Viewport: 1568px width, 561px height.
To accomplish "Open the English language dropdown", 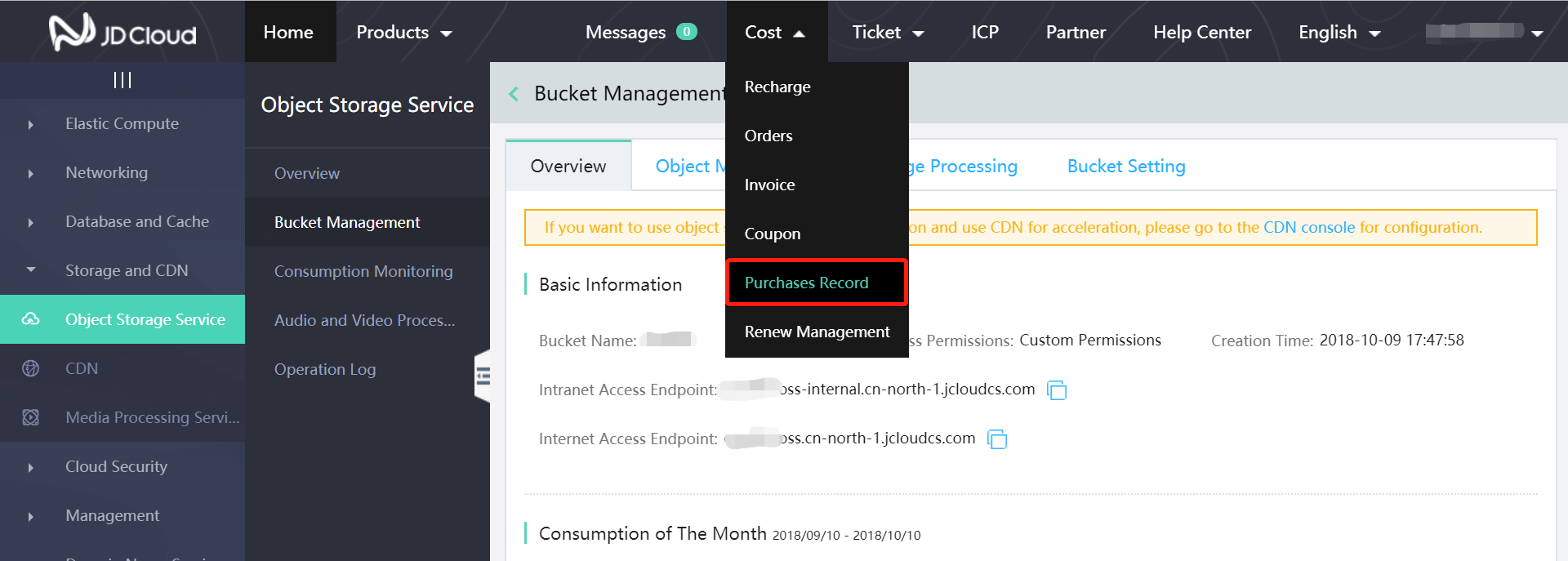I will tap(1339, 32).
